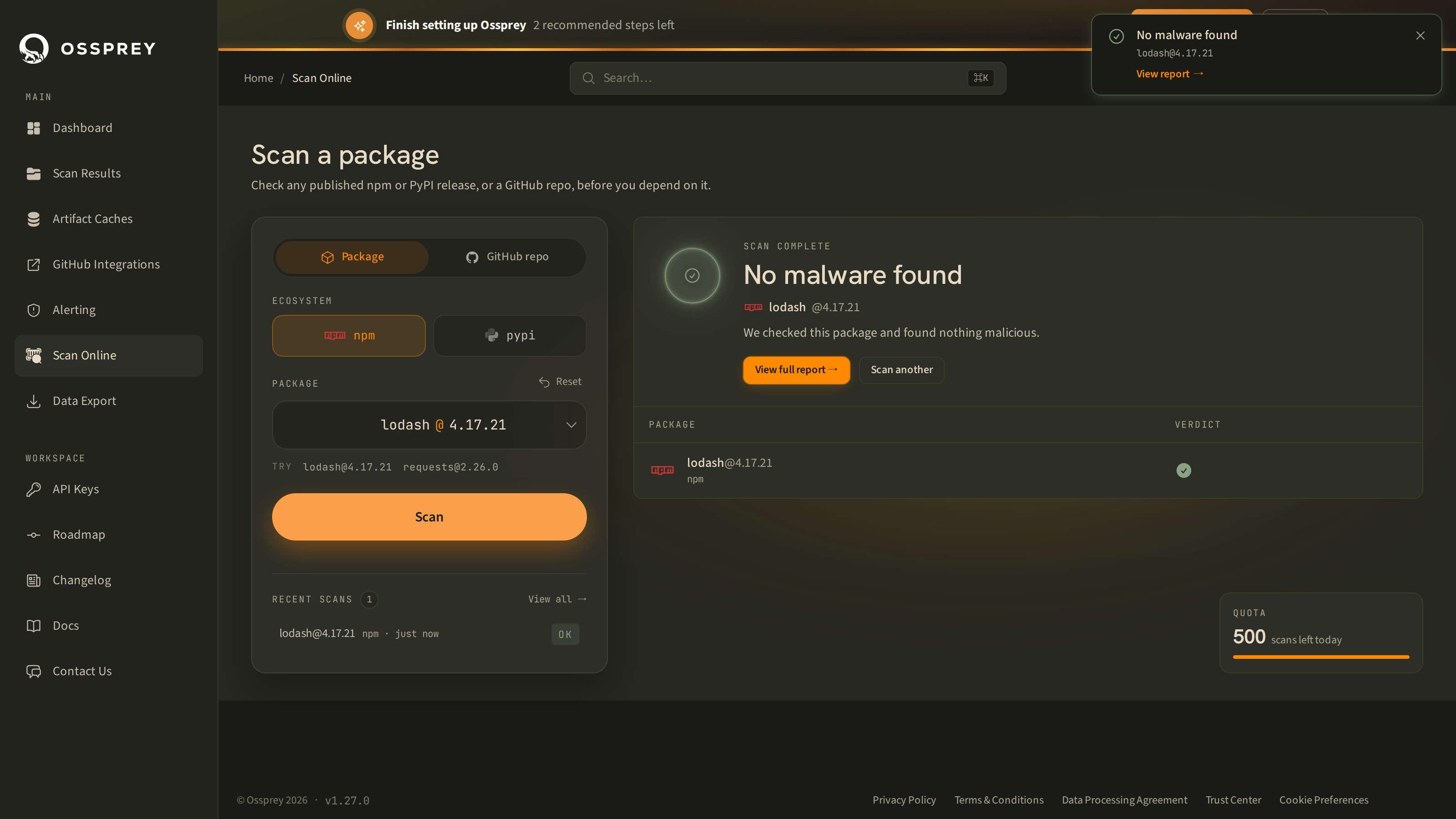Click the View full report button
1456x819 pixels.
(x=796, y=370)
